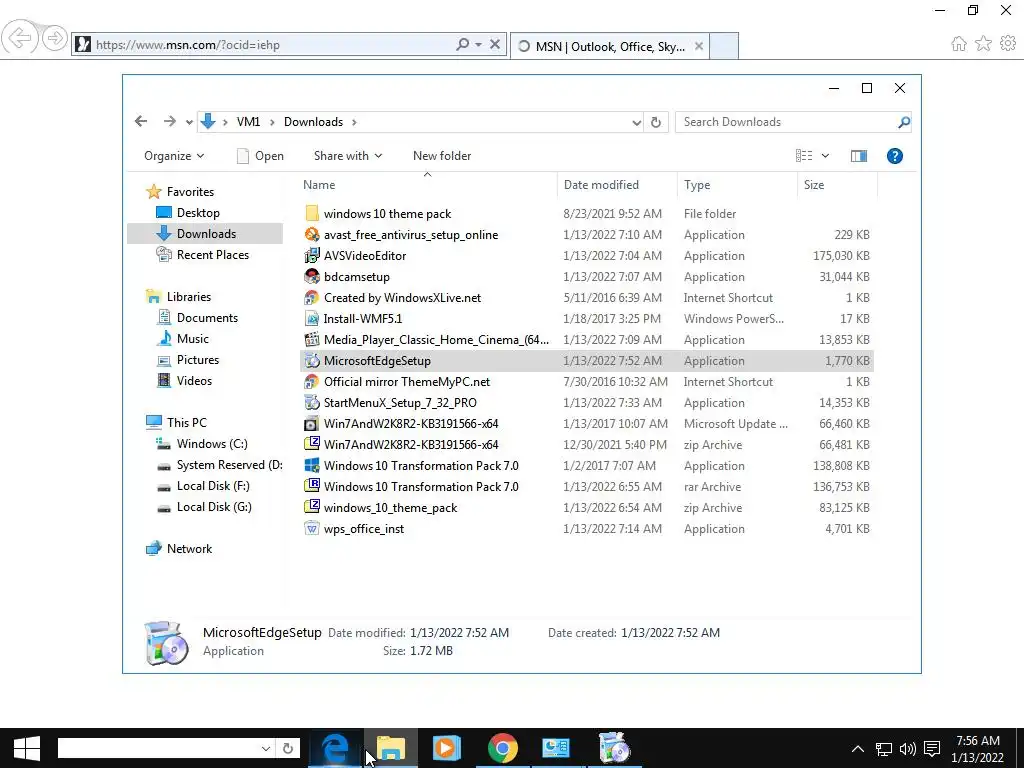Open Windows (C:) drive

tap(212, 443)
